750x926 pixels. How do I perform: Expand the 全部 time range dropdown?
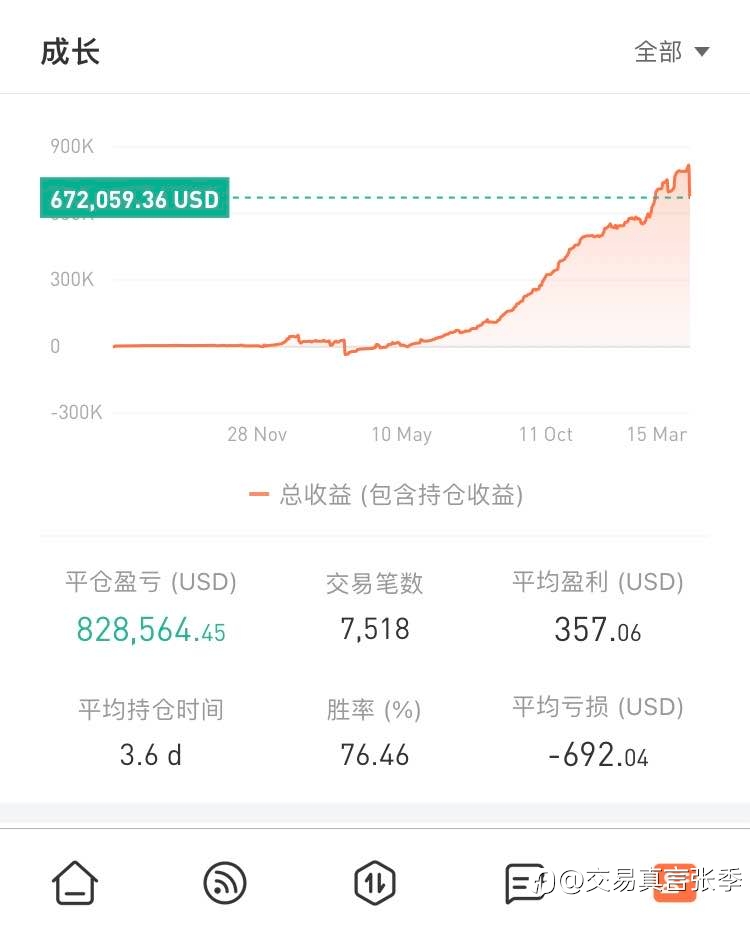659,52
